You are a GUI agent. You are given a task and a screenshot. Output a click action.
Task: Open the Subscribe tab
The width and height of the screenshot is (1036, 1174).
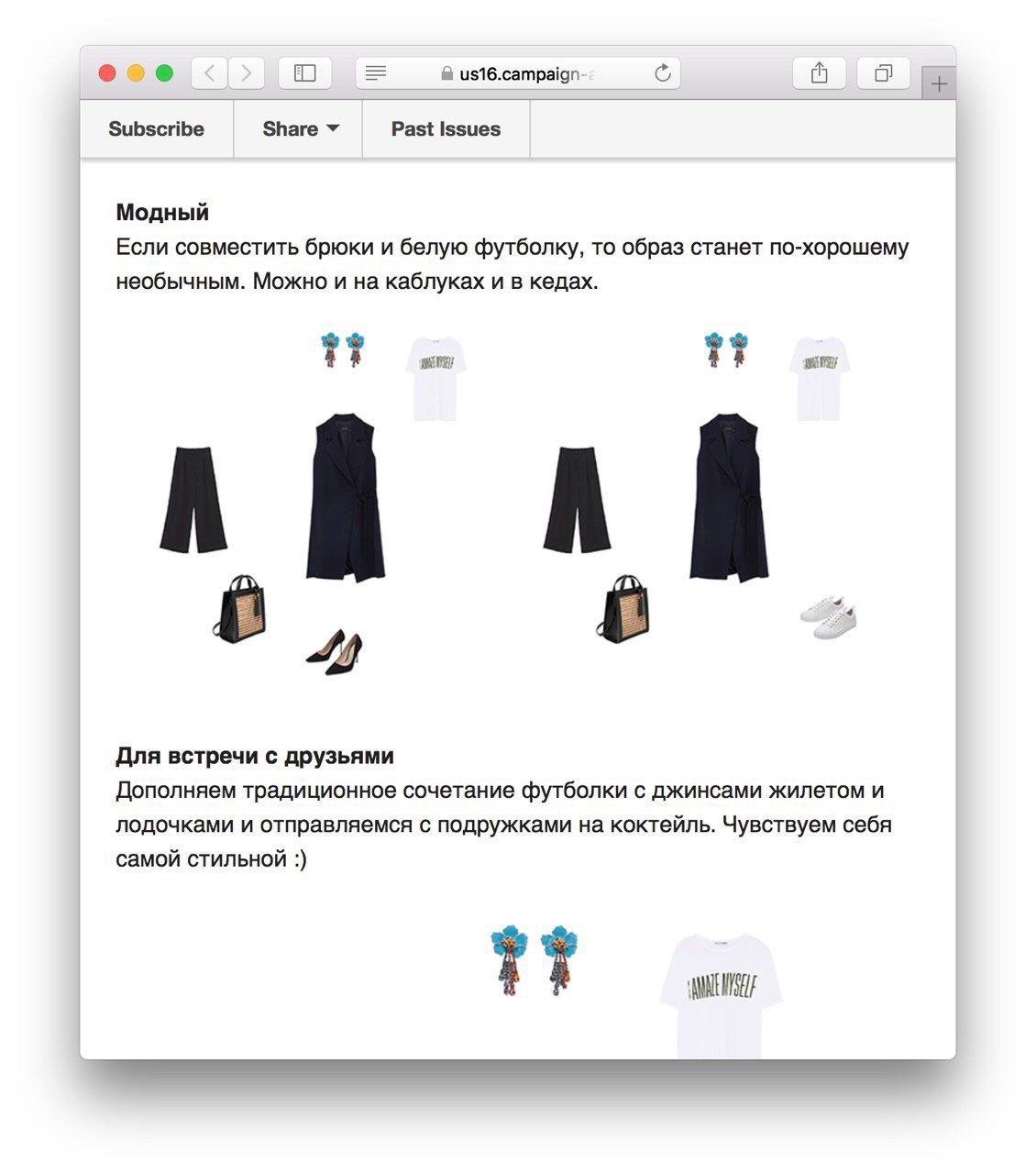click(157, 129)
